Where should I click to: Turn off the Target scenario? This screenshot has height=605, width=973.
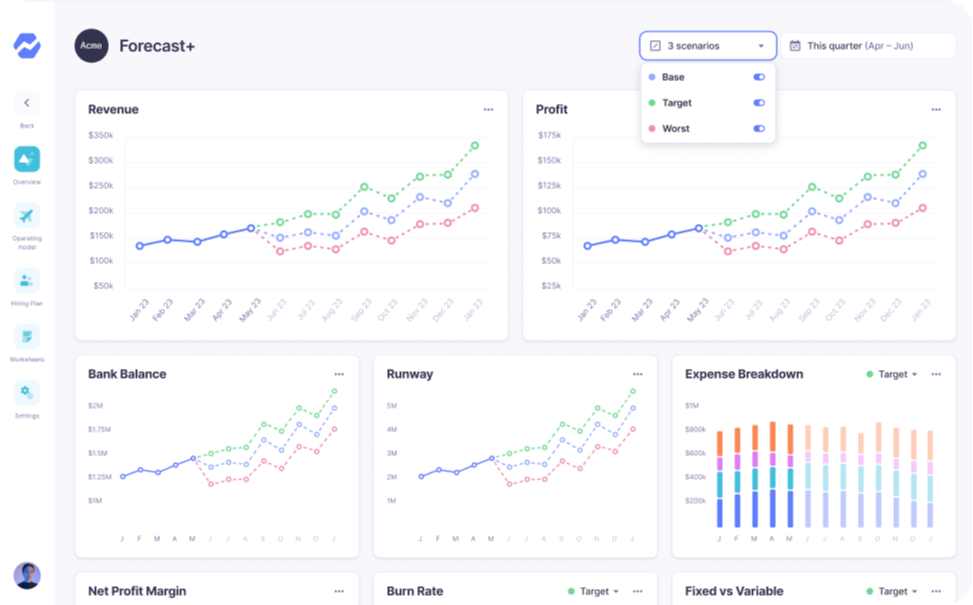pos(759,102)
